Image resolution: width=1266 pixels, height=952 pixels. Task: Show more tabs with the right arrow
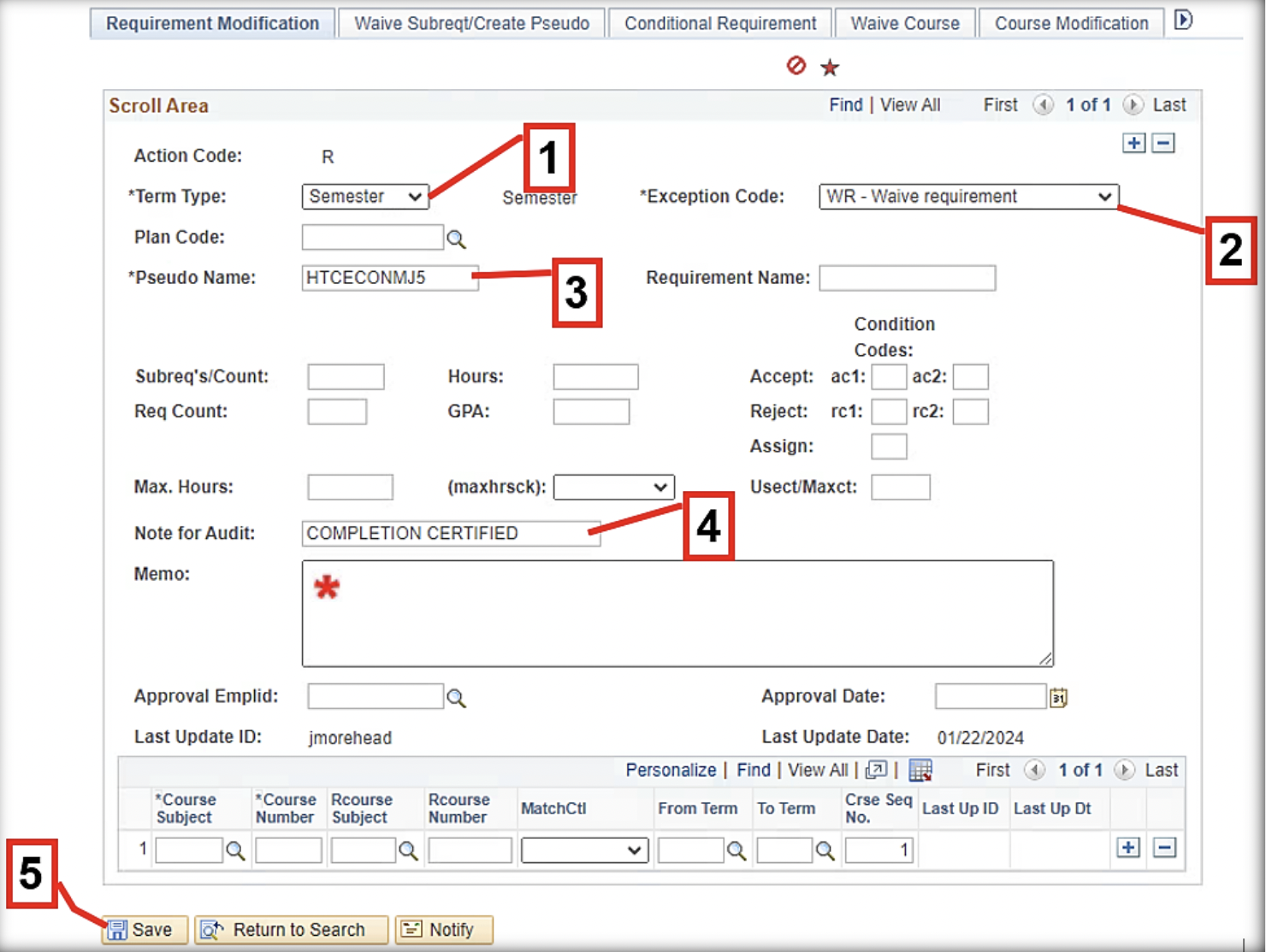1183,21
